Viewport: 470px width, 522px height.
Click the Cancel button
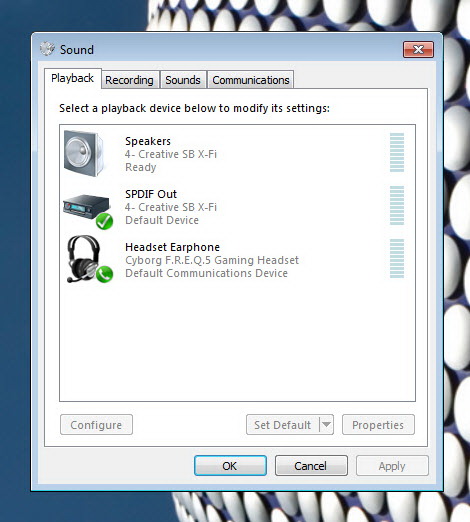coord(311,466)
